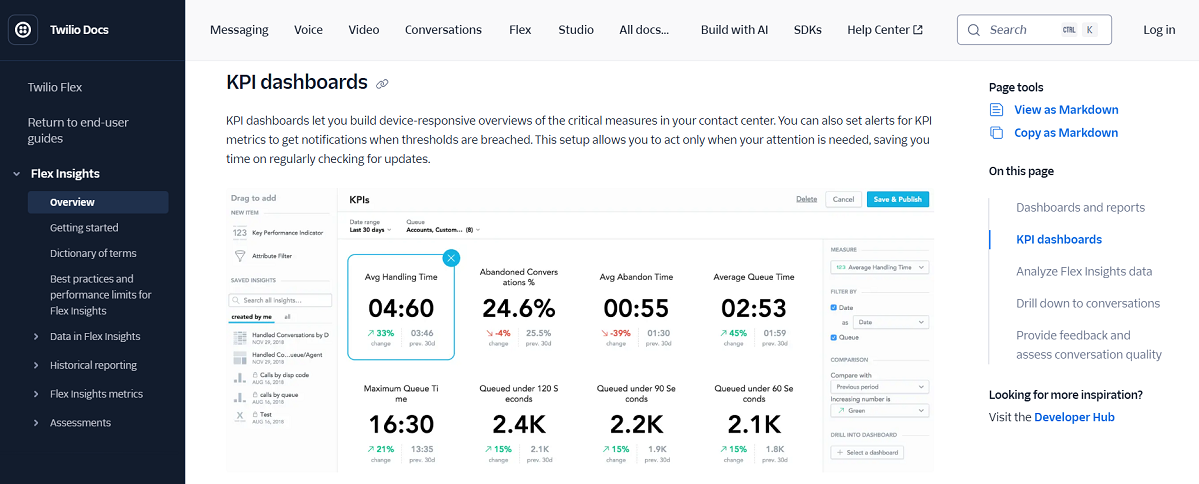Click the Twilio Docs title text

pos(80,31)
